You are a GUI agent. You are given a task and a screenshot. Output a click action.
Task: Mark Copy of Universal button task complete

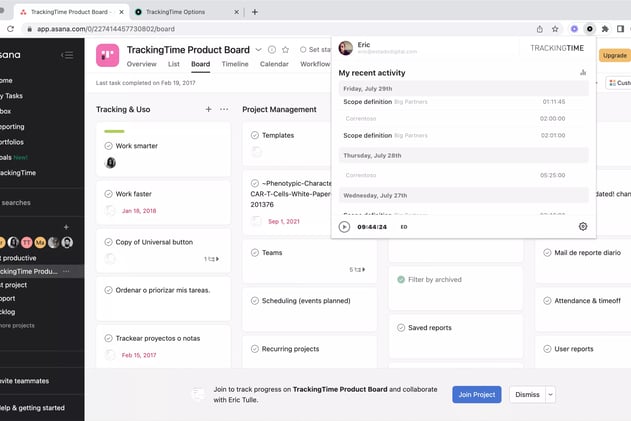tap(108, 242)
